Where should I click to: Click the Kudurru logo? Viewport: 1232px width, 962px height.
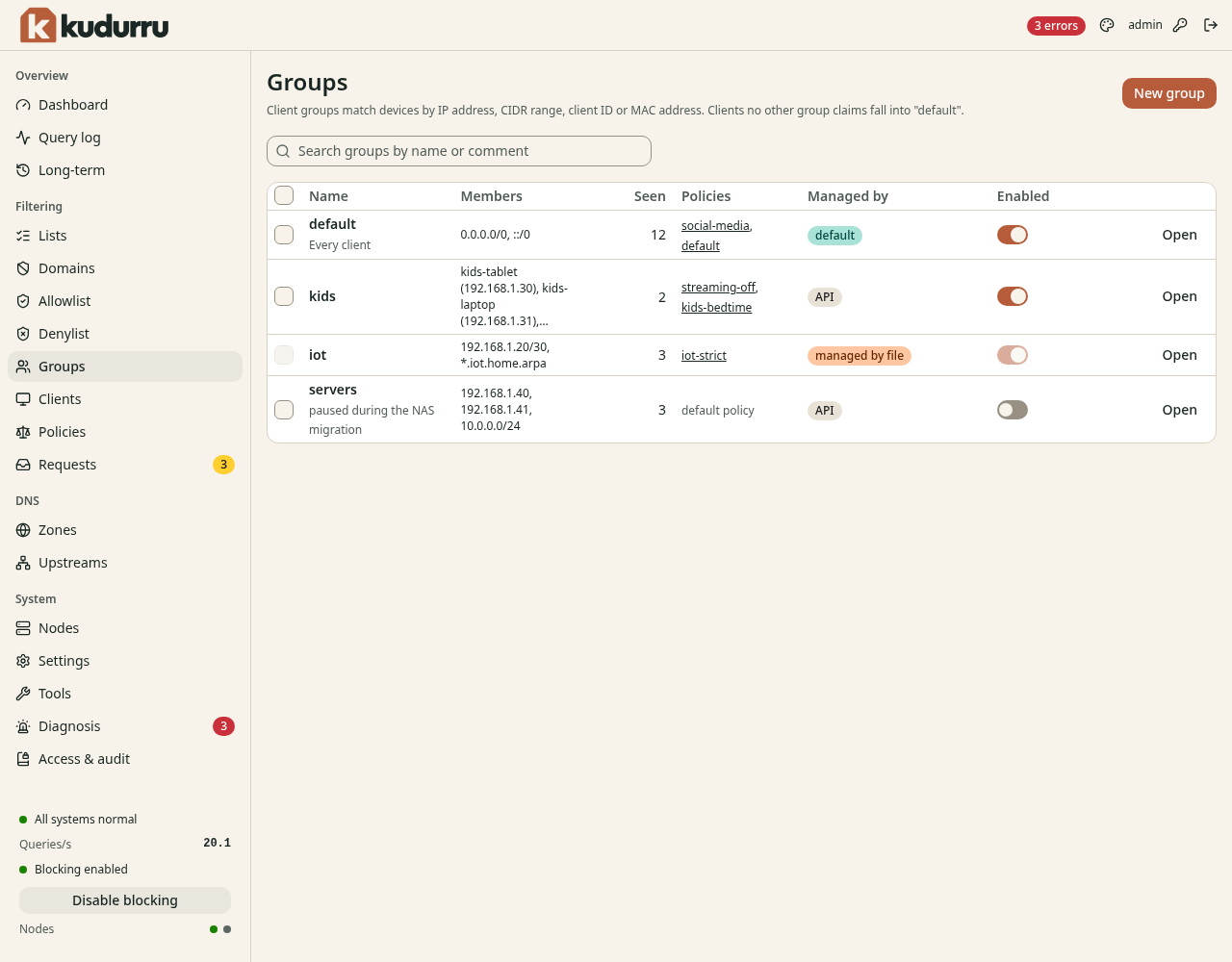(93, 25)
